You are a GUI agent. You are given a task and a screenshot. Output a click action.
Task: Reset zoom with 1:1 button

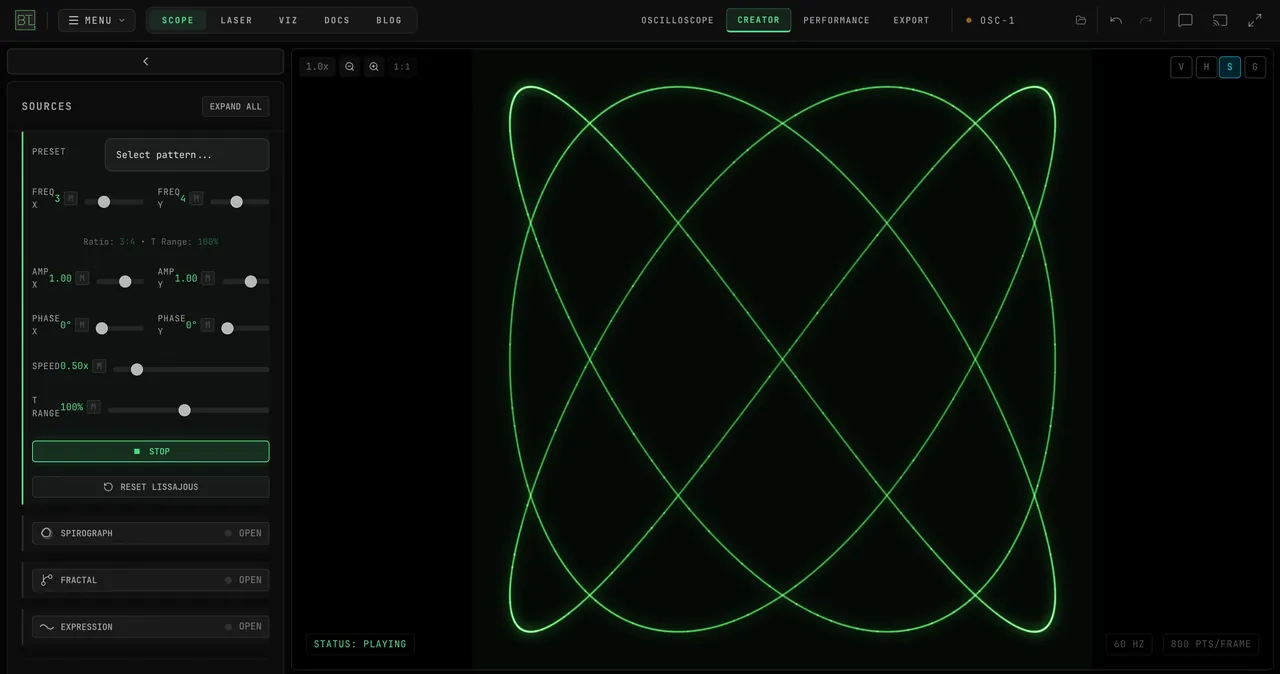tap(402, 67)
